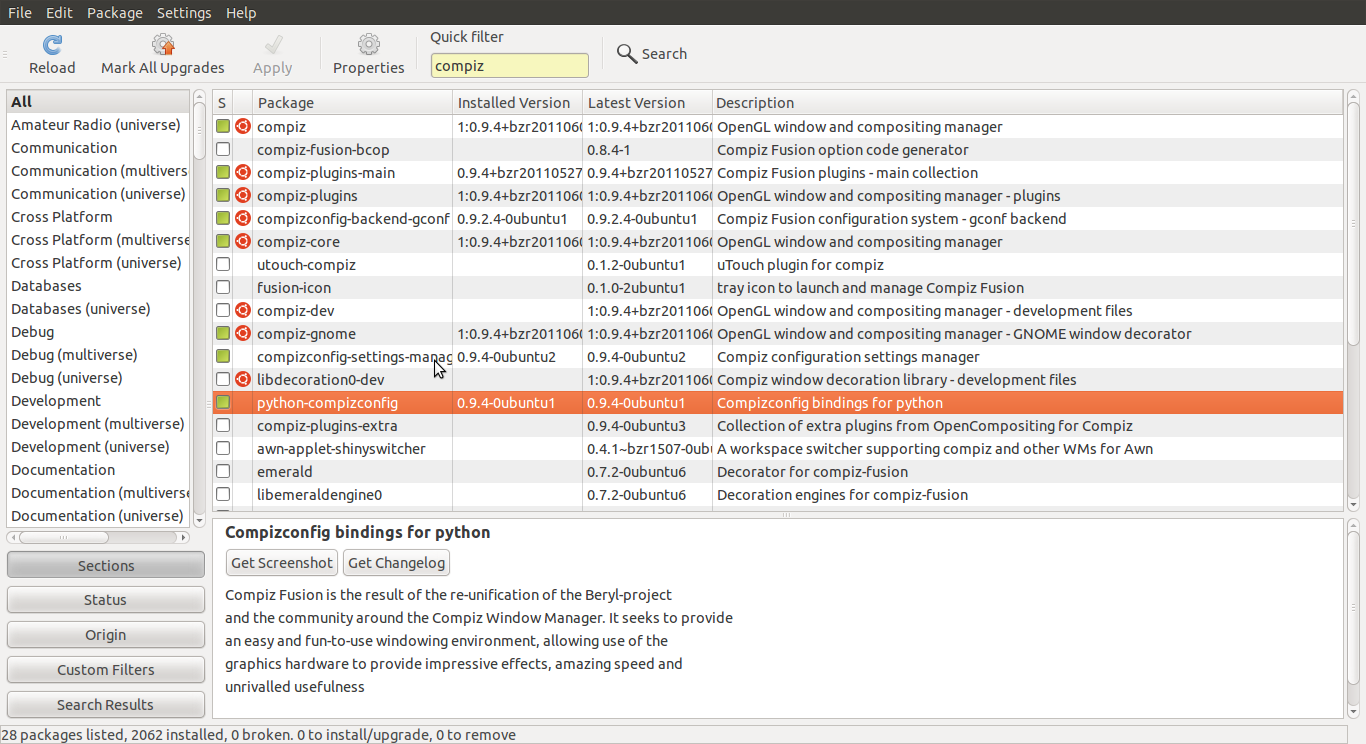Open the Package menu
This screenshot has width=1366, height=744.
pyautogui.click(x=115, y=13)
